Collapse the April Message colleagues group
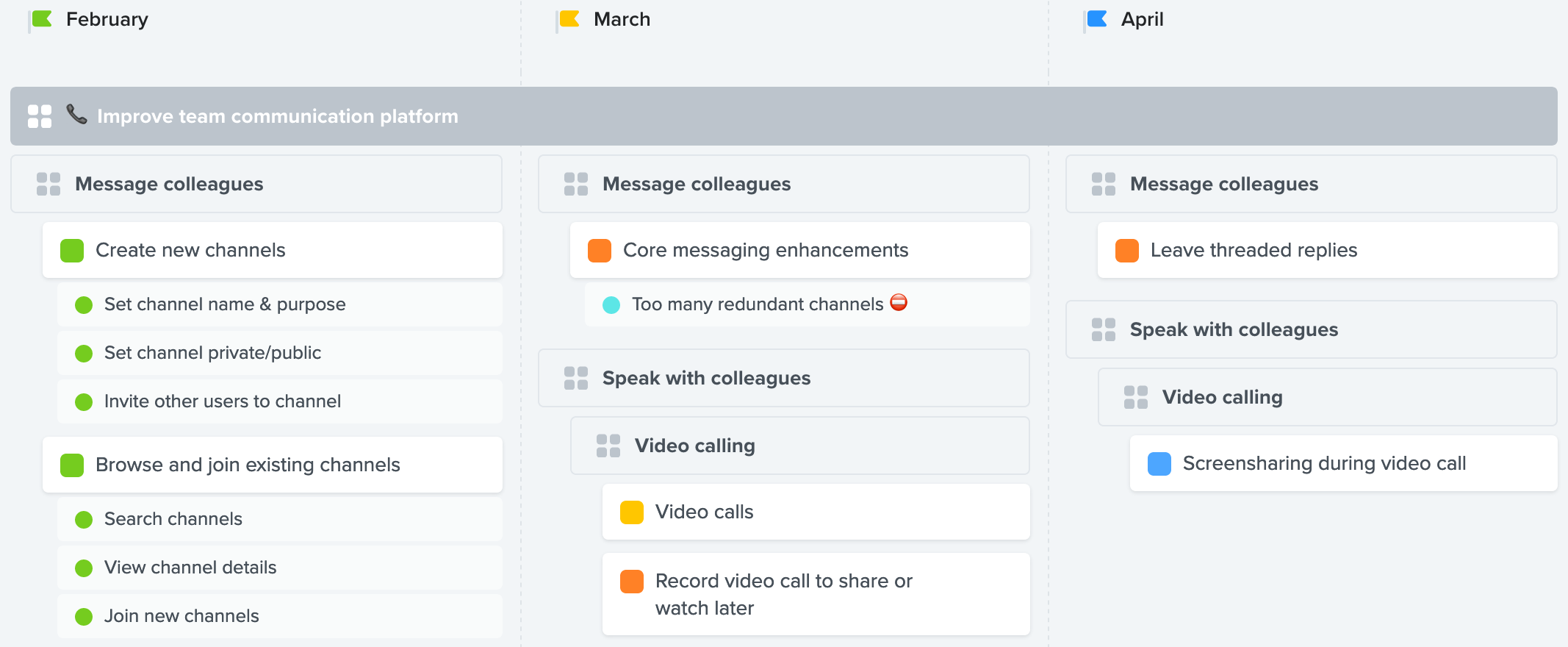This screenshot has width=1568, height=647. pos(1312,184)
